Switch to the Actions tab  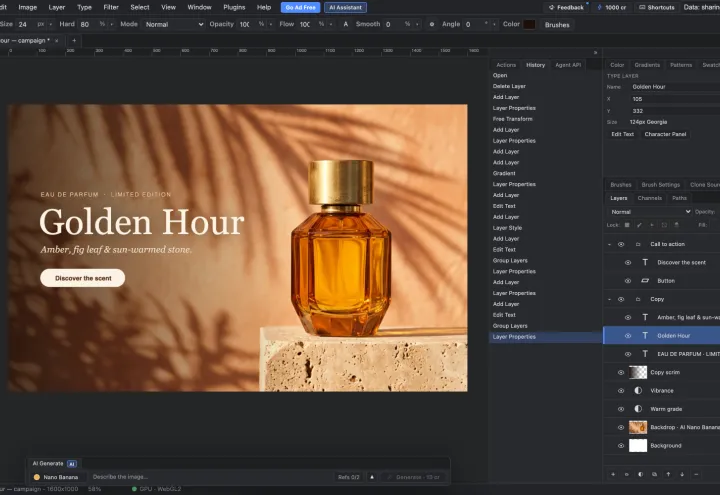[506, 65]
